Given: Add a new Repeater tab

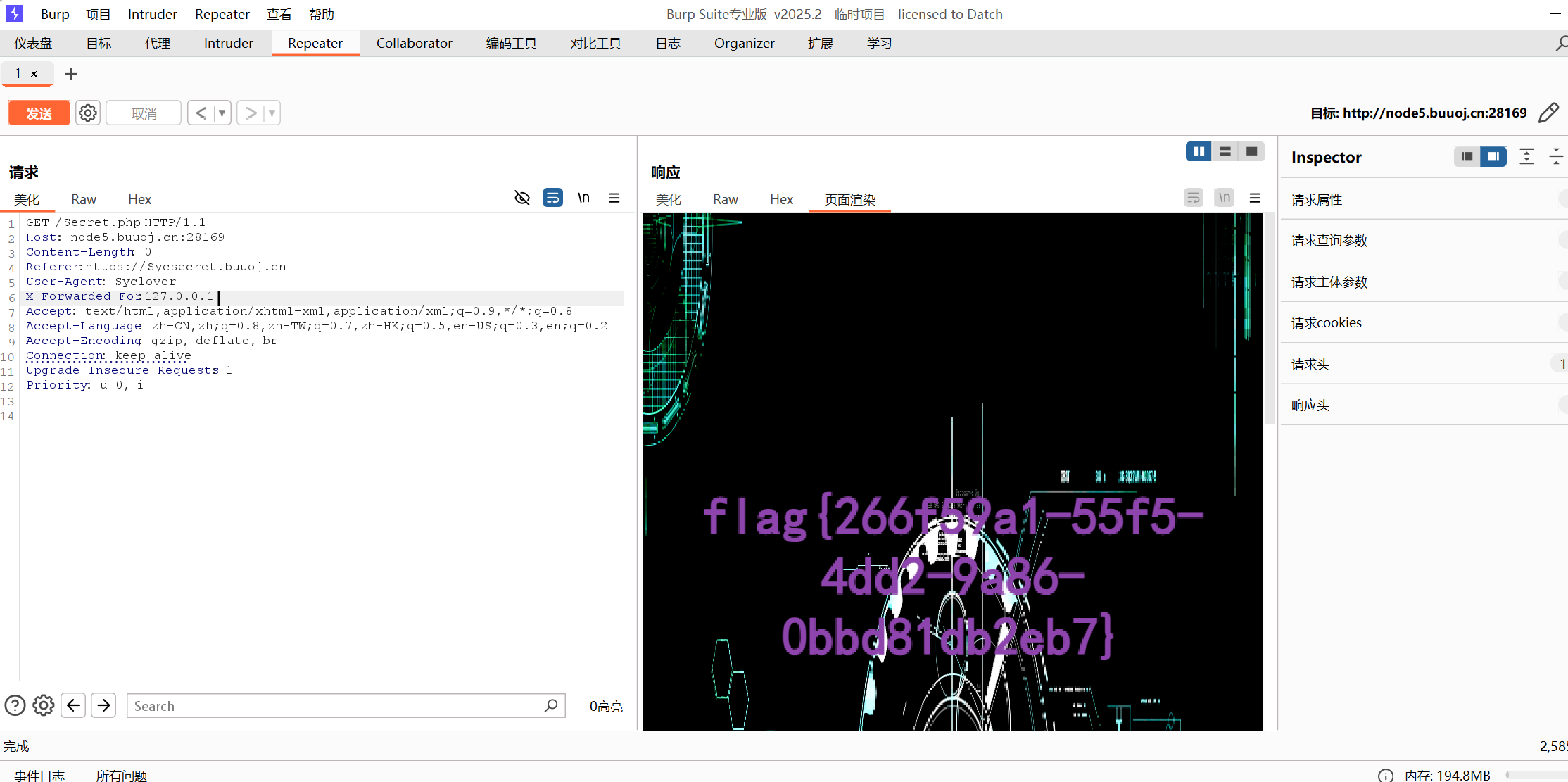Looking at the screenshot, I should pos(71,74).
